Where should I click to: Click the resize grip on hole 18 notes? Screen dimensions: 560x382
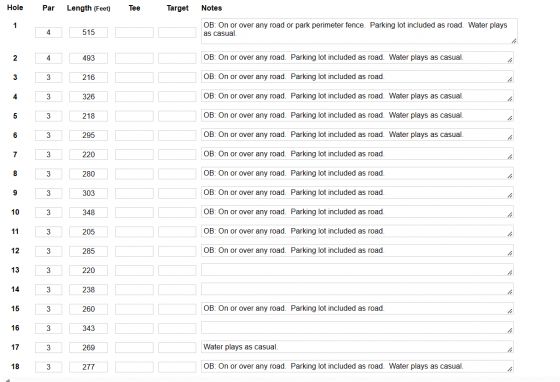[510, 369]
